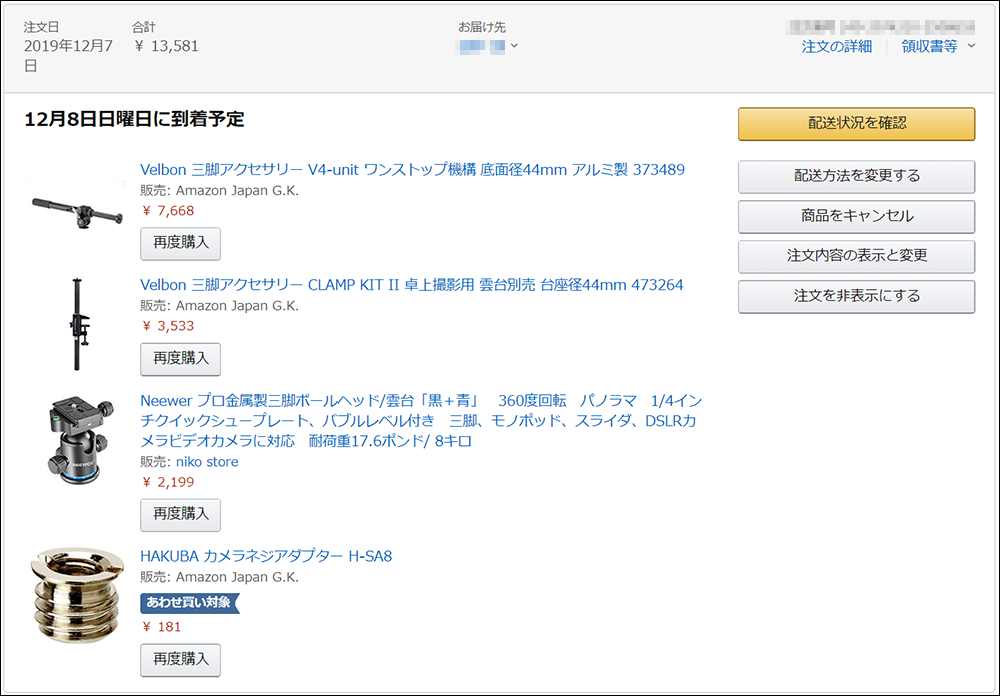
Task: Click 商品をキャンセル button
Action: click(857, 217)
